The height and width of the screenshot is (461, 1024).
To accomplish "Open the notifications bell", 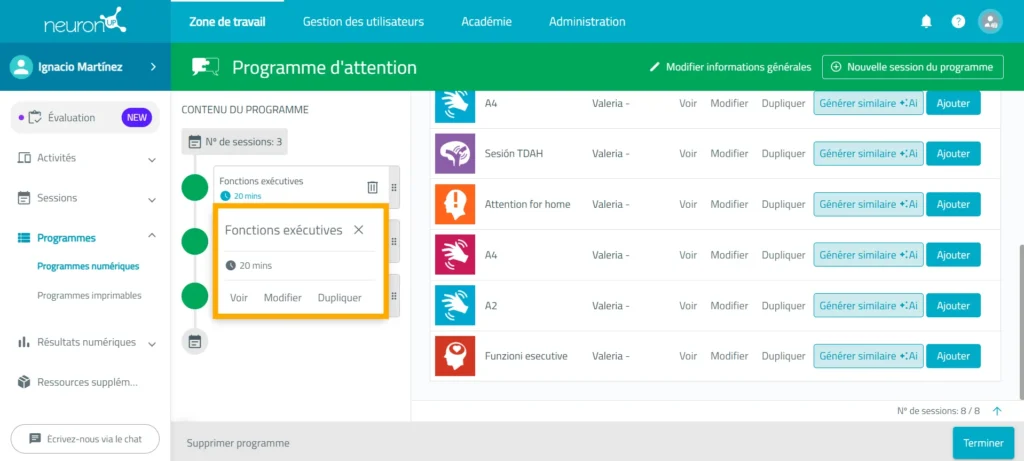I will 926,22.
